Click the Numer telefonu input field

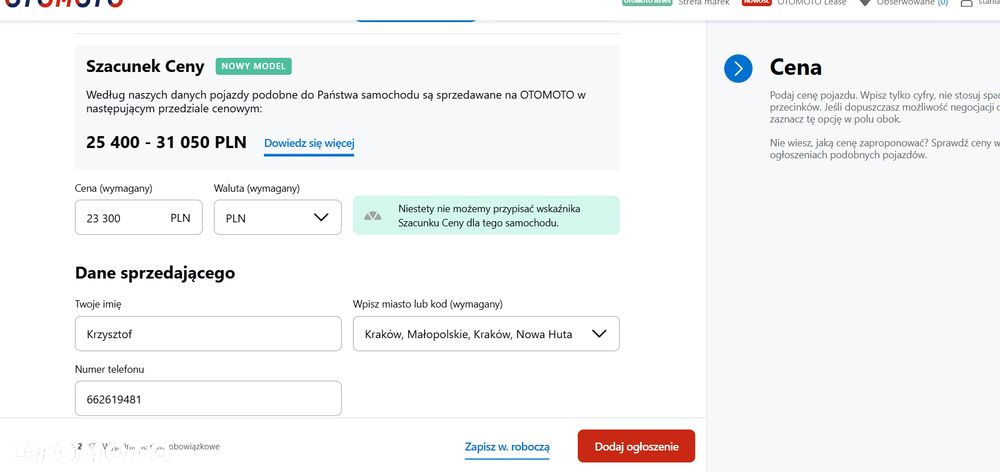pos(208,399)
